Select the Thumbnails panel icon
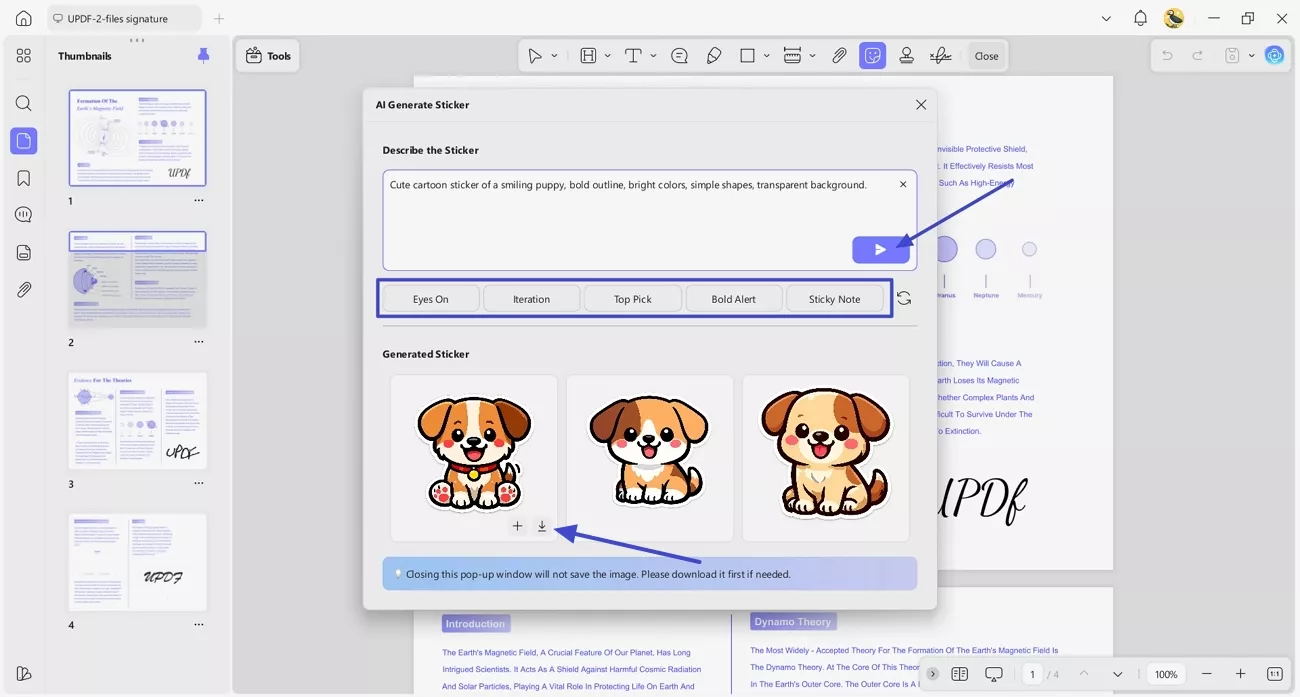Screen dimensions: 1300x697 click(x=24, y=141)
